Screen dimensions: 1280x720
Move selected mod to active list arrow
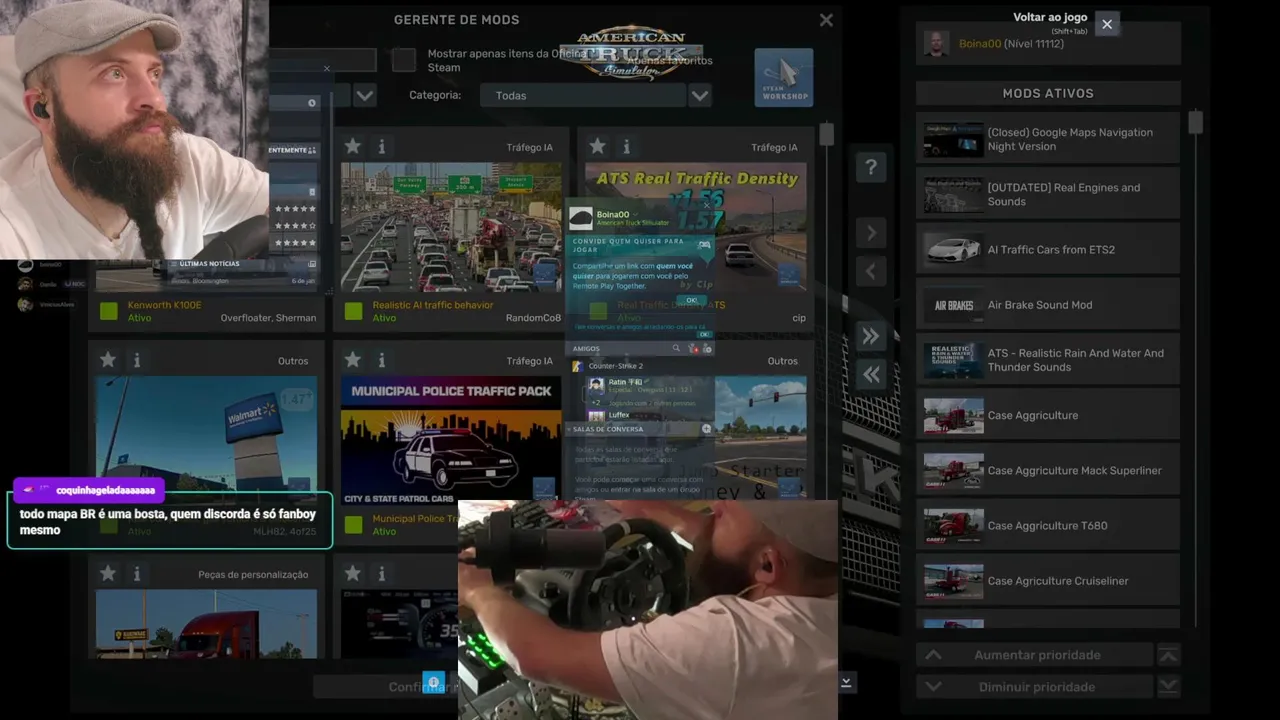pyautogui.click(x=871, y=233)
